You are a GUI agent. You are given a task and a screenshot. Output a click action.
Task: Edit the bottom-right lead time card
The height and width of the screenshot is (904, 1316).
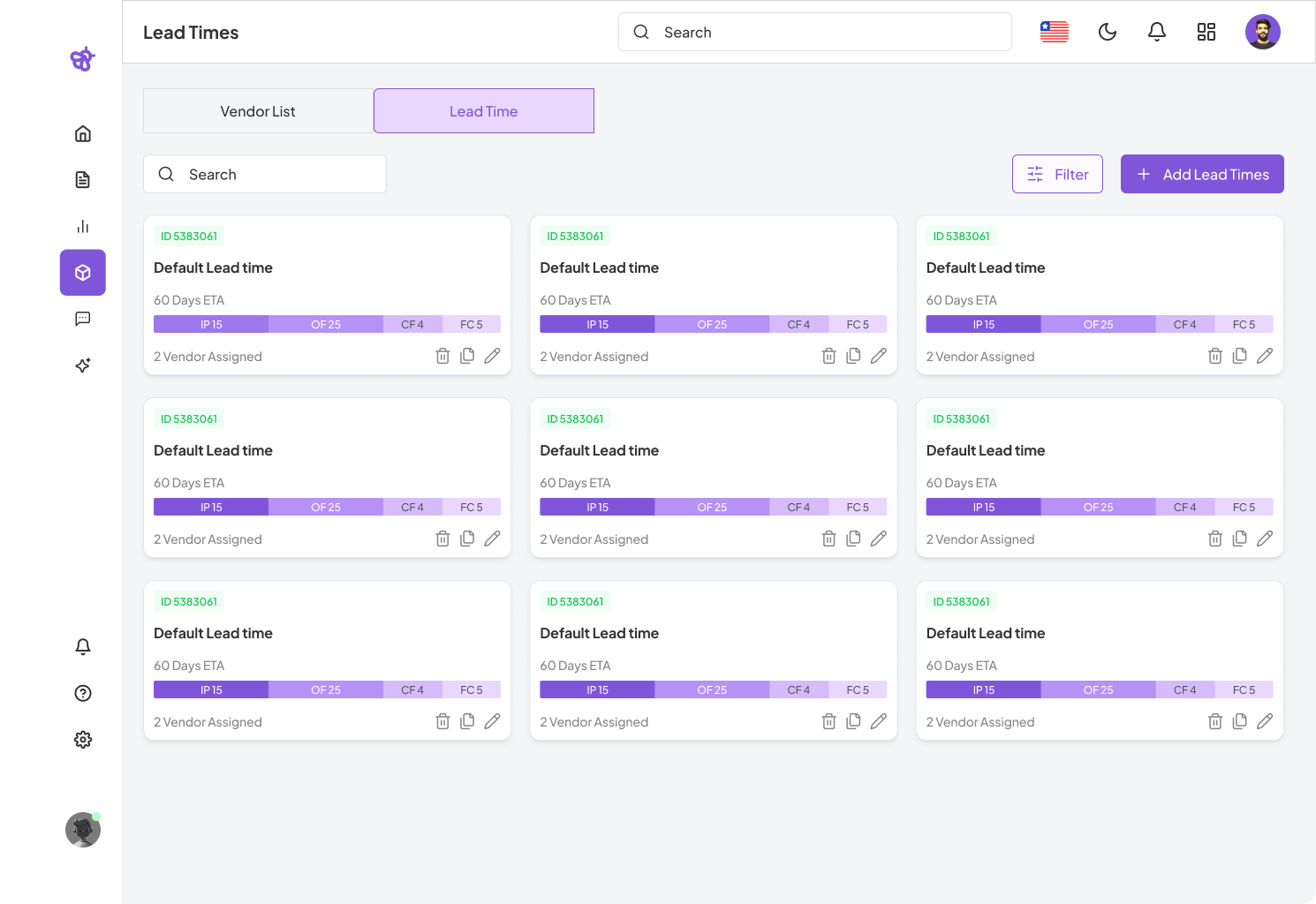pyautogui.click(x=1265, y=721)
